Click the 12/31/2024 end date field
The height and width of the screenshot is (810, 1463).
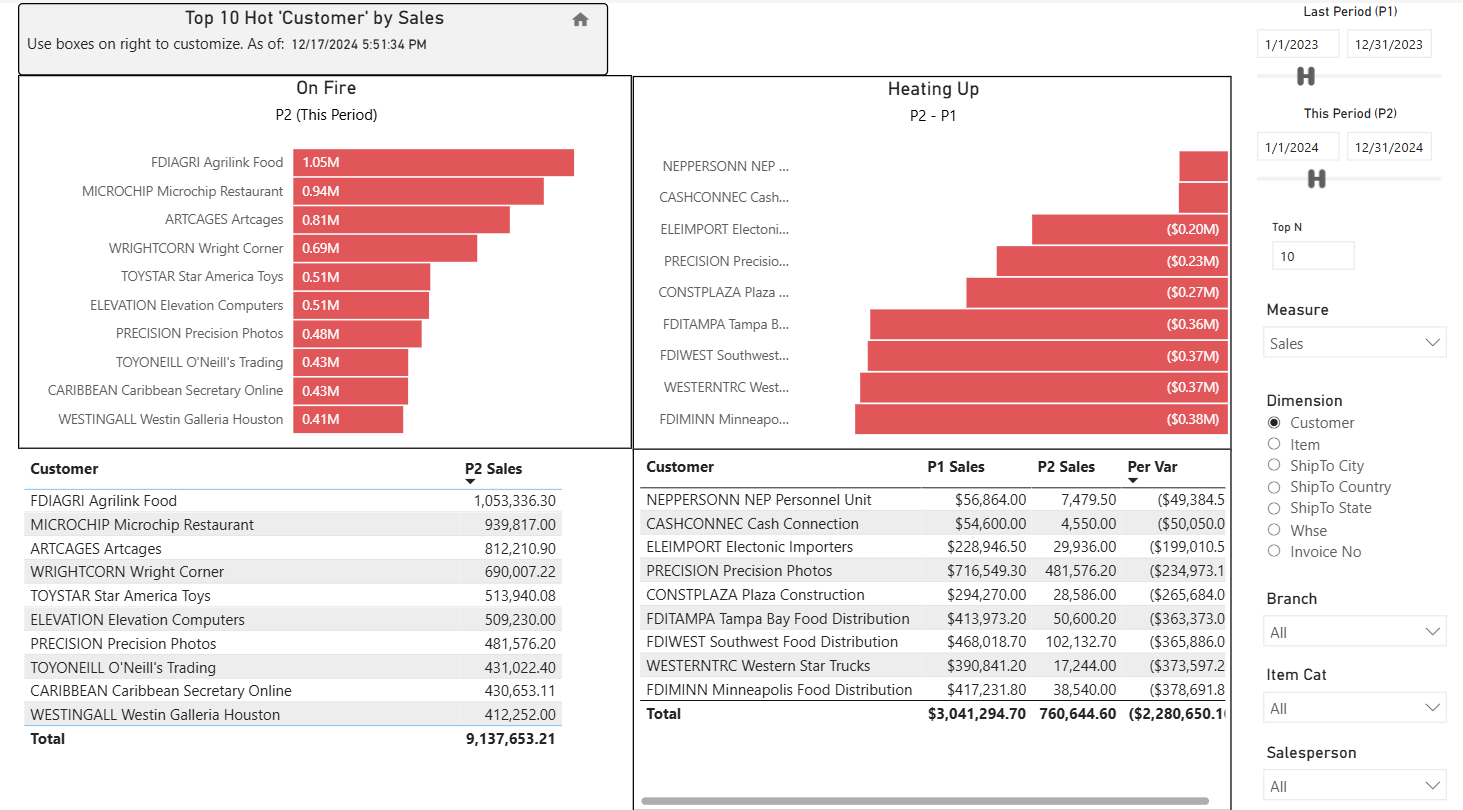(x=1389, y=147)
